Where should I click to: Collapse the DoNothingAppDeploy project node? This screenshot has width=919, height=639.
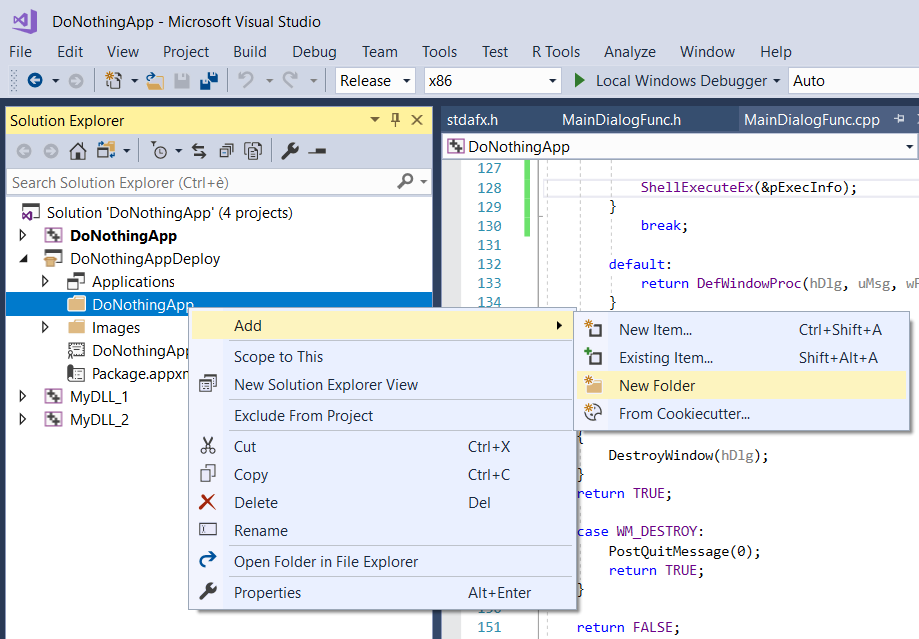tap(23, 259)
